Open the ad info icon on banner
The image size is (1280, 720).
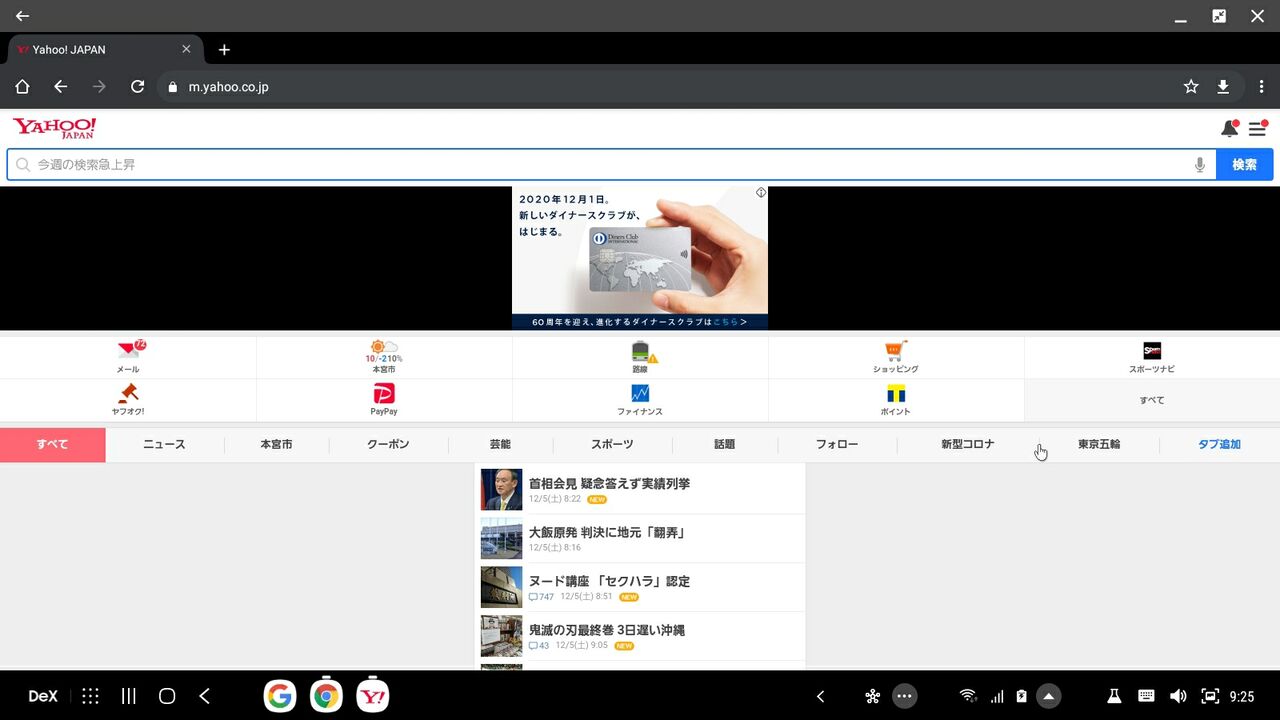pyautogui.click(x=761, y=192)
